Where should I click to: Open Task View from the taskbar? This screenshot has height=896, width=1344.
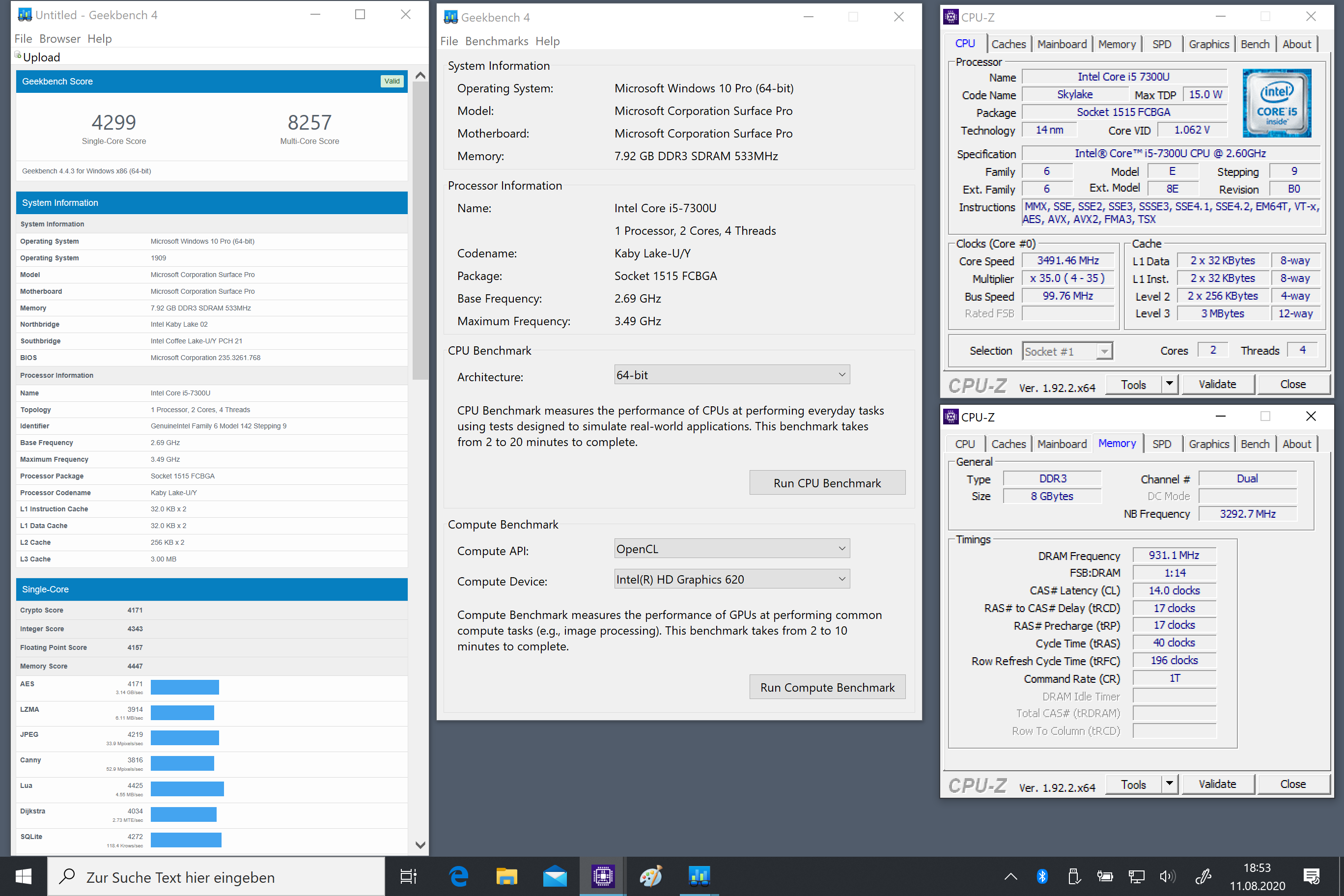pos(408,876)
